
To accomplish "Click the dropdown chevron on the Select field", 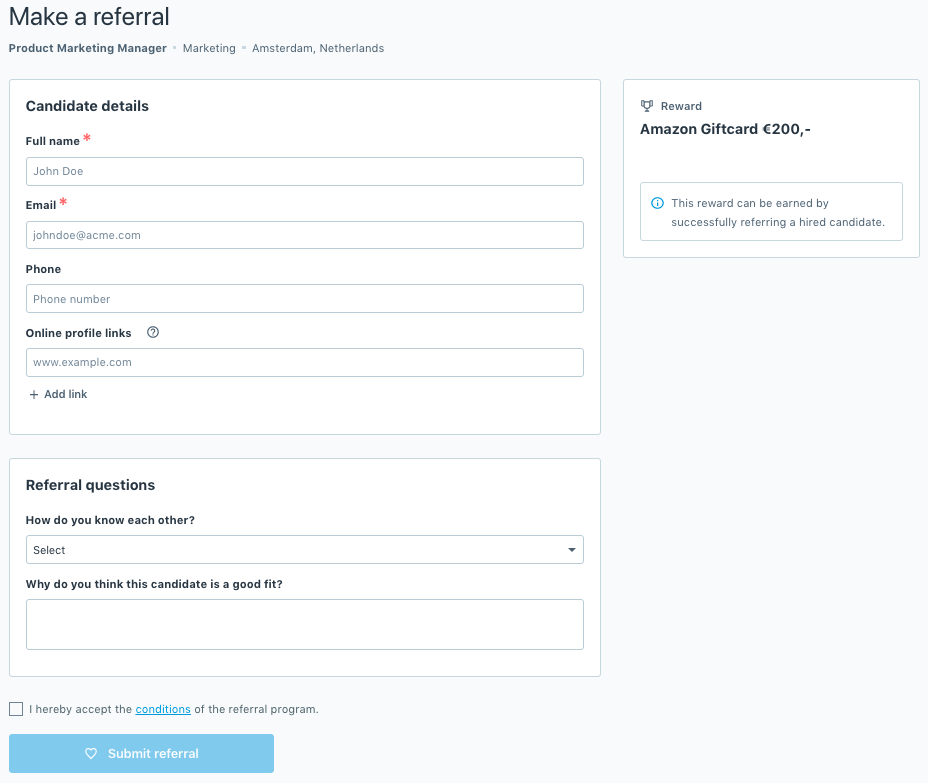I will click(571, 549).
